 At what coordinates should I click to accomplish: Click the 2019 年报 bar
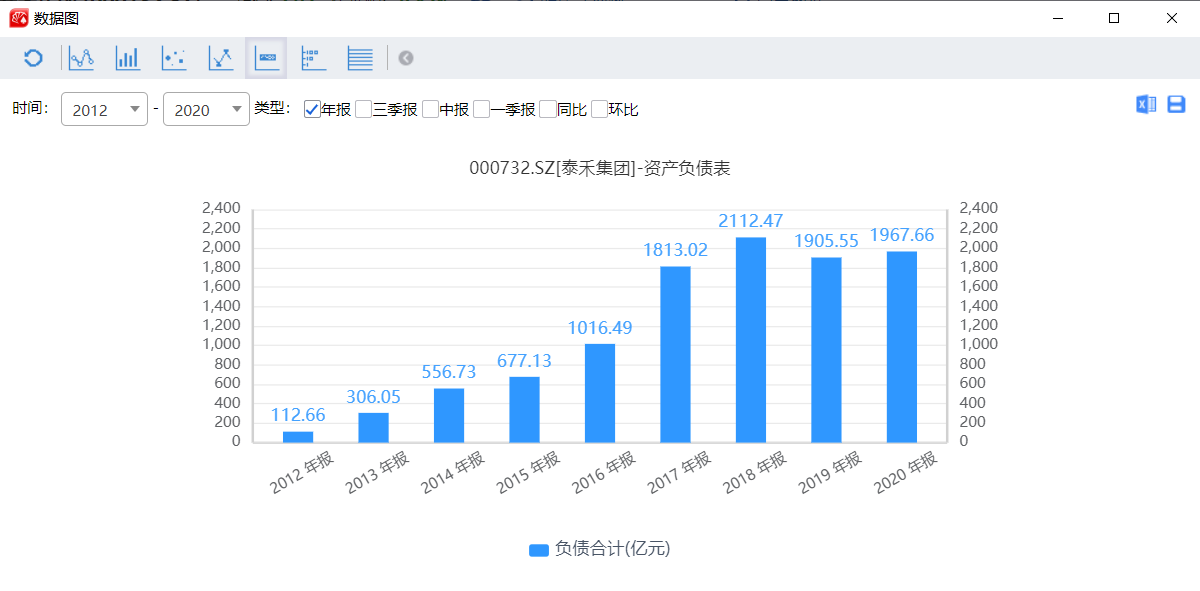click(826, 350)
